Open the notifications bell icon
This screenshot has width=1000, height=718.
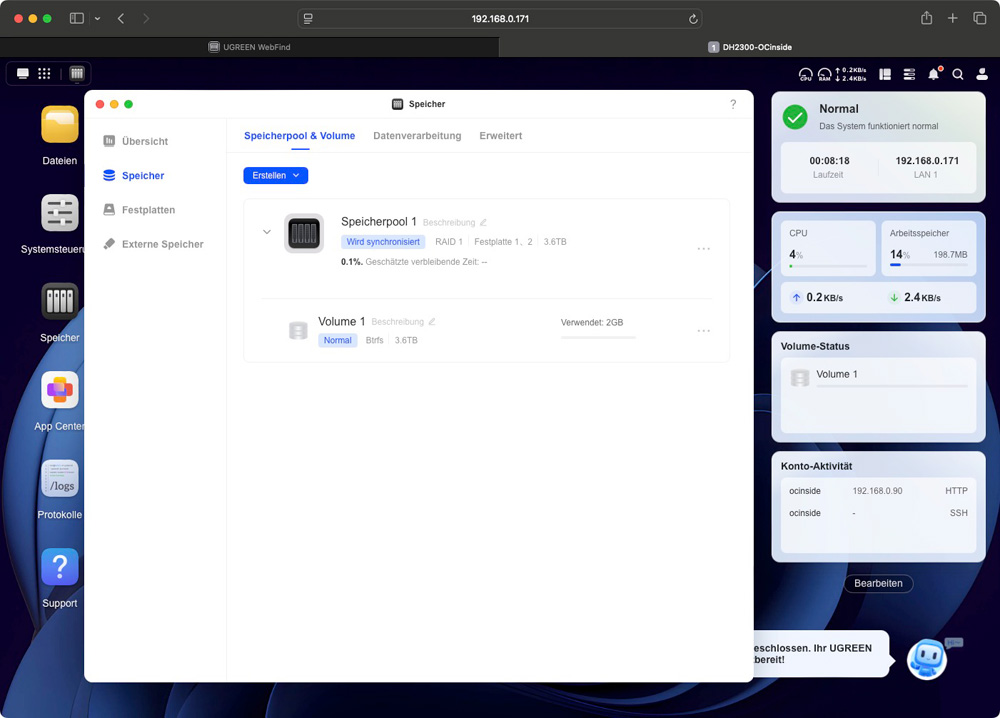[933, 74]
